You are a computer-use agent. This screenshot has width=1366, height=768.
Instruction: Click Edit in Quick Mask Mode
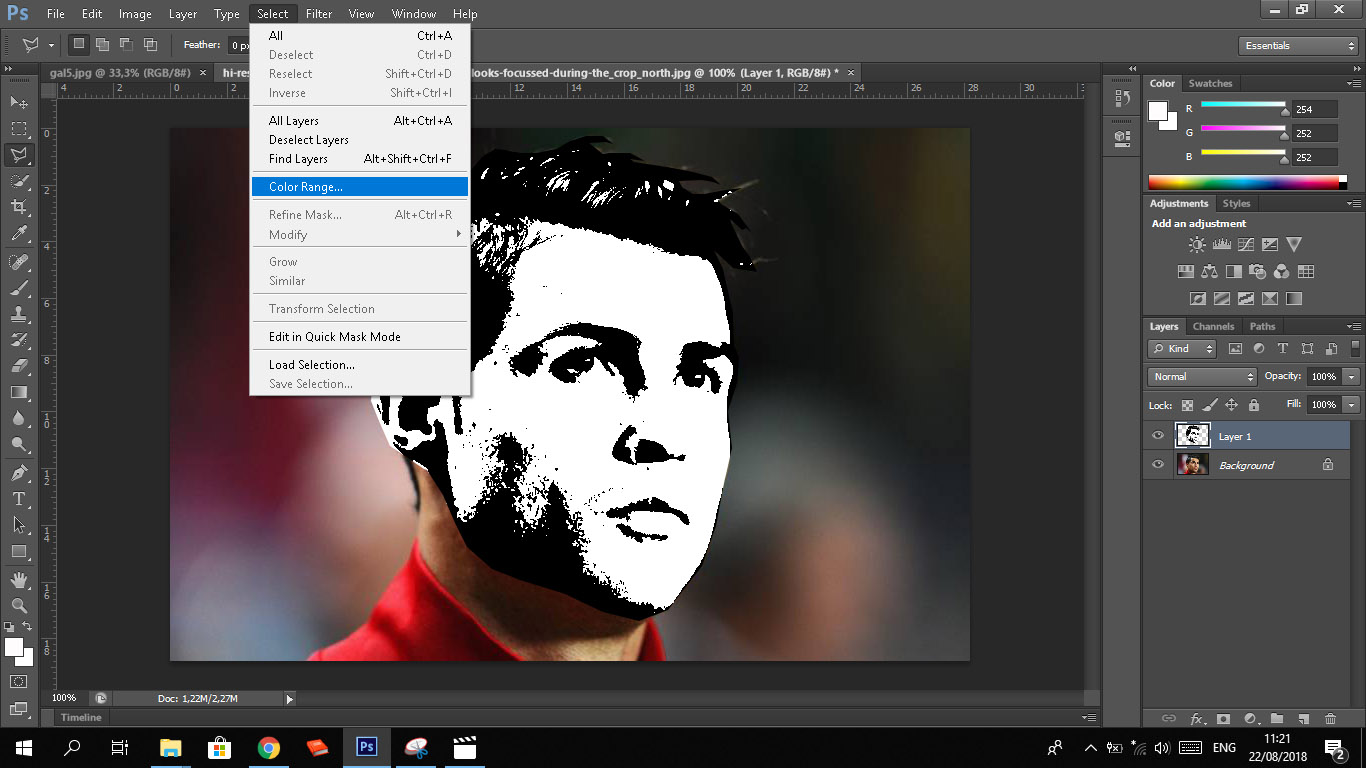334,337
